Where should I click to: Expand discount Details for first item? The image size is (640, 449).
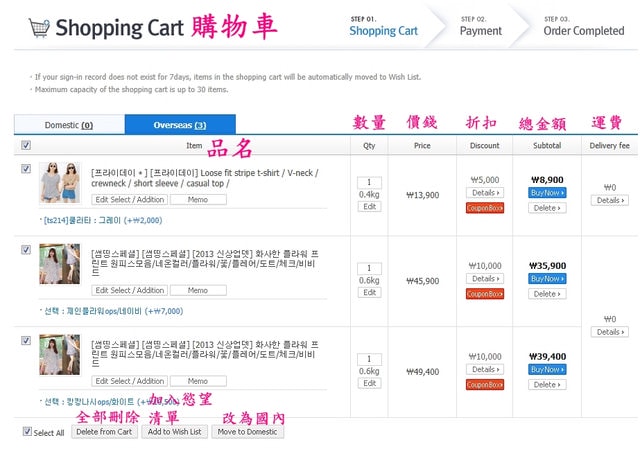tap(485, 193)
